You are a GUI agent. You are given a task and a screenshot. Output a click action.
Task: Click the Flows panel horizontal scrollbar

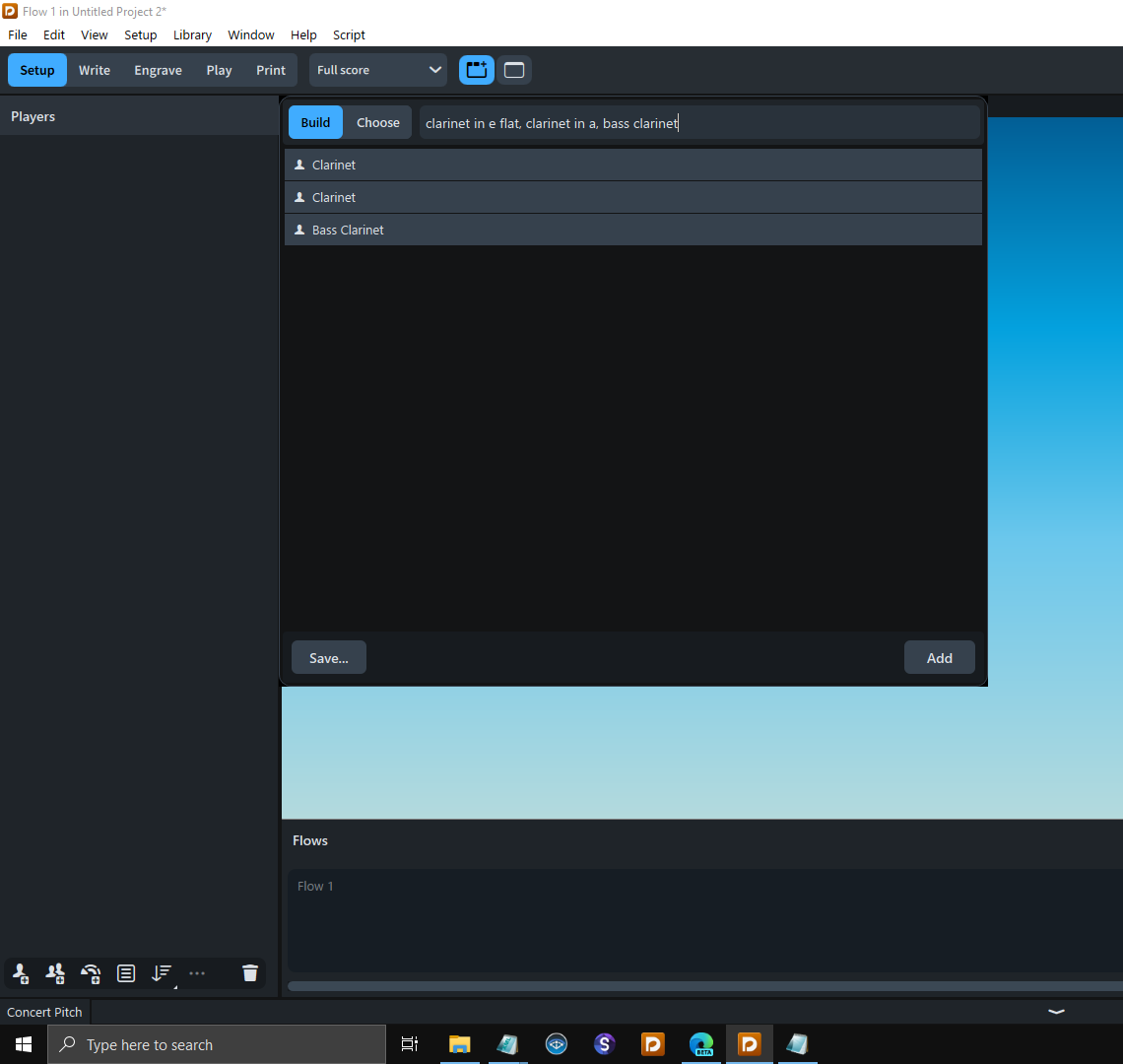pyautogui.click(x=704, y=986)
